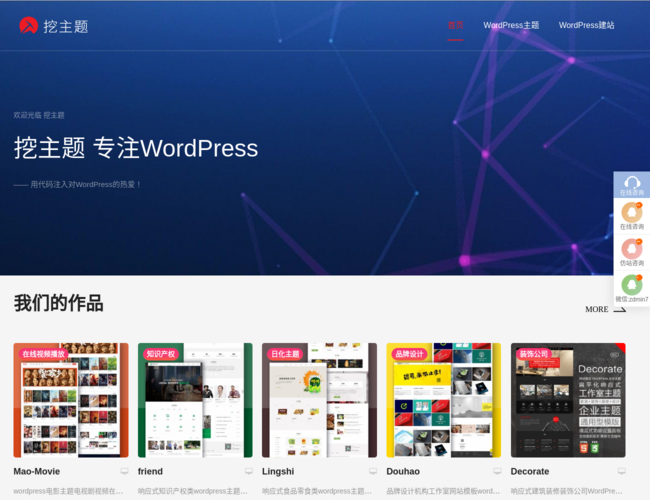Click the 知识产权 category badge
The image size is (650, 500).
pyautogui.click(x=161, y=354)
